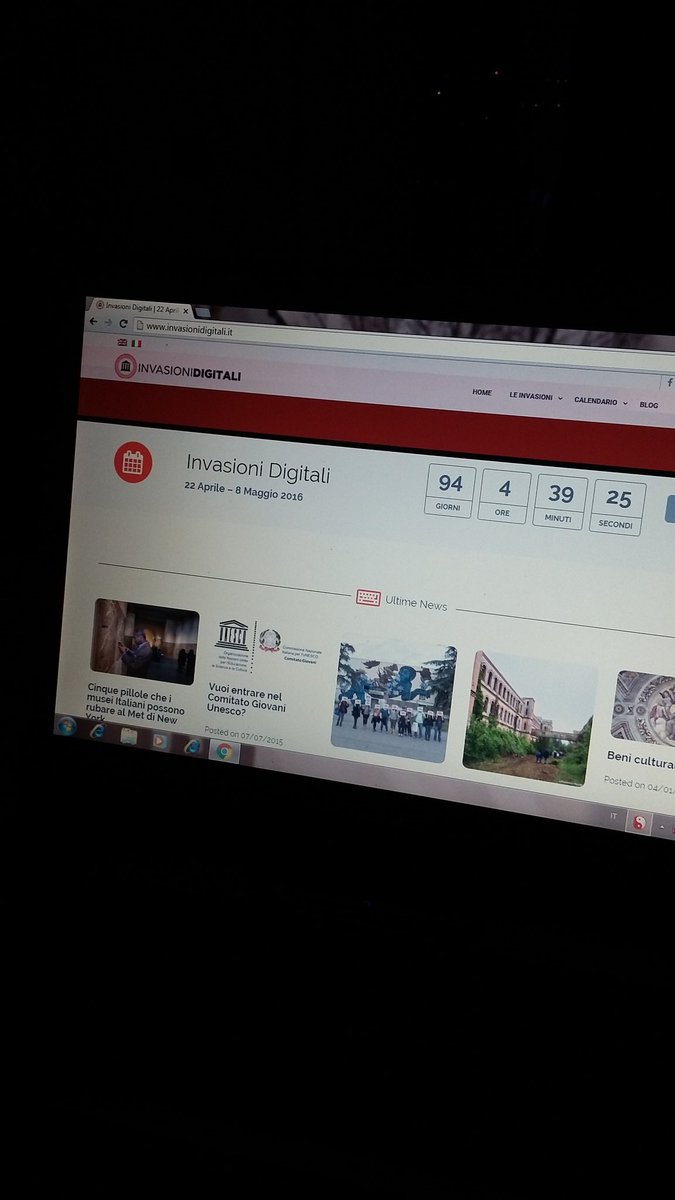Viewport: 675px width, 1200px height.
Task: Open the Windows Start button
Action: pos(67,726)
